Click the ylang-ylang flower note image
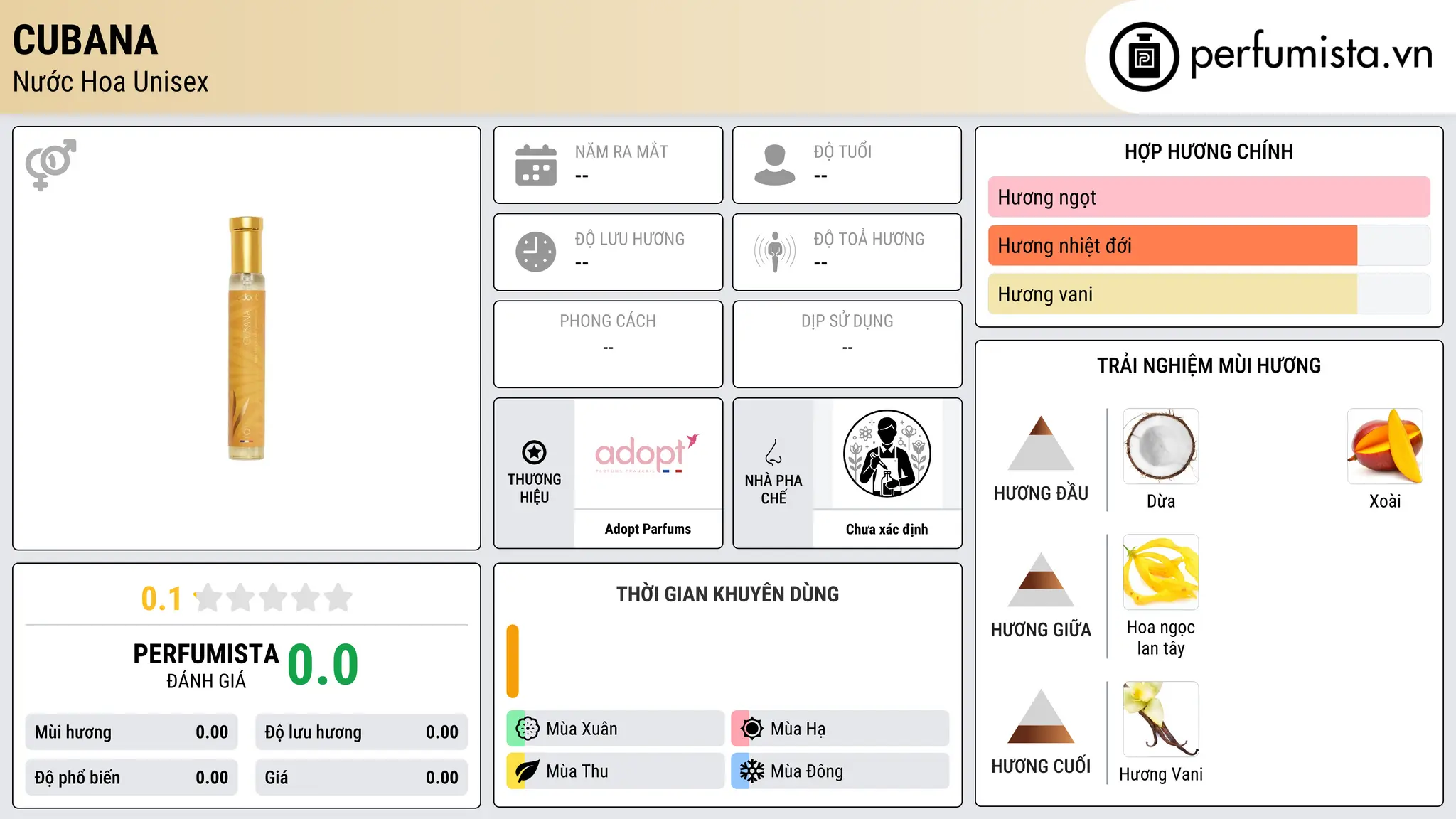 click(1161, 572)
